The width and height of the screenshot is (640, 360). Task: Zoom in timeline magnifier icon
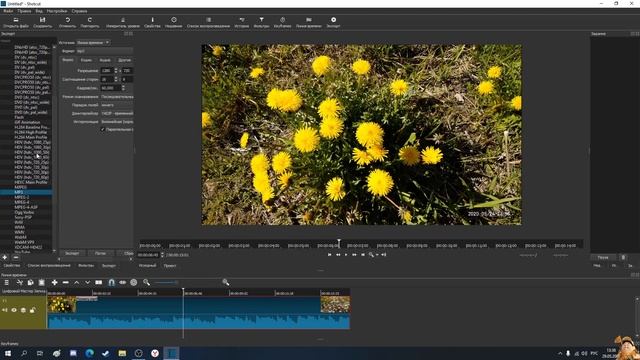click(225, 282)
